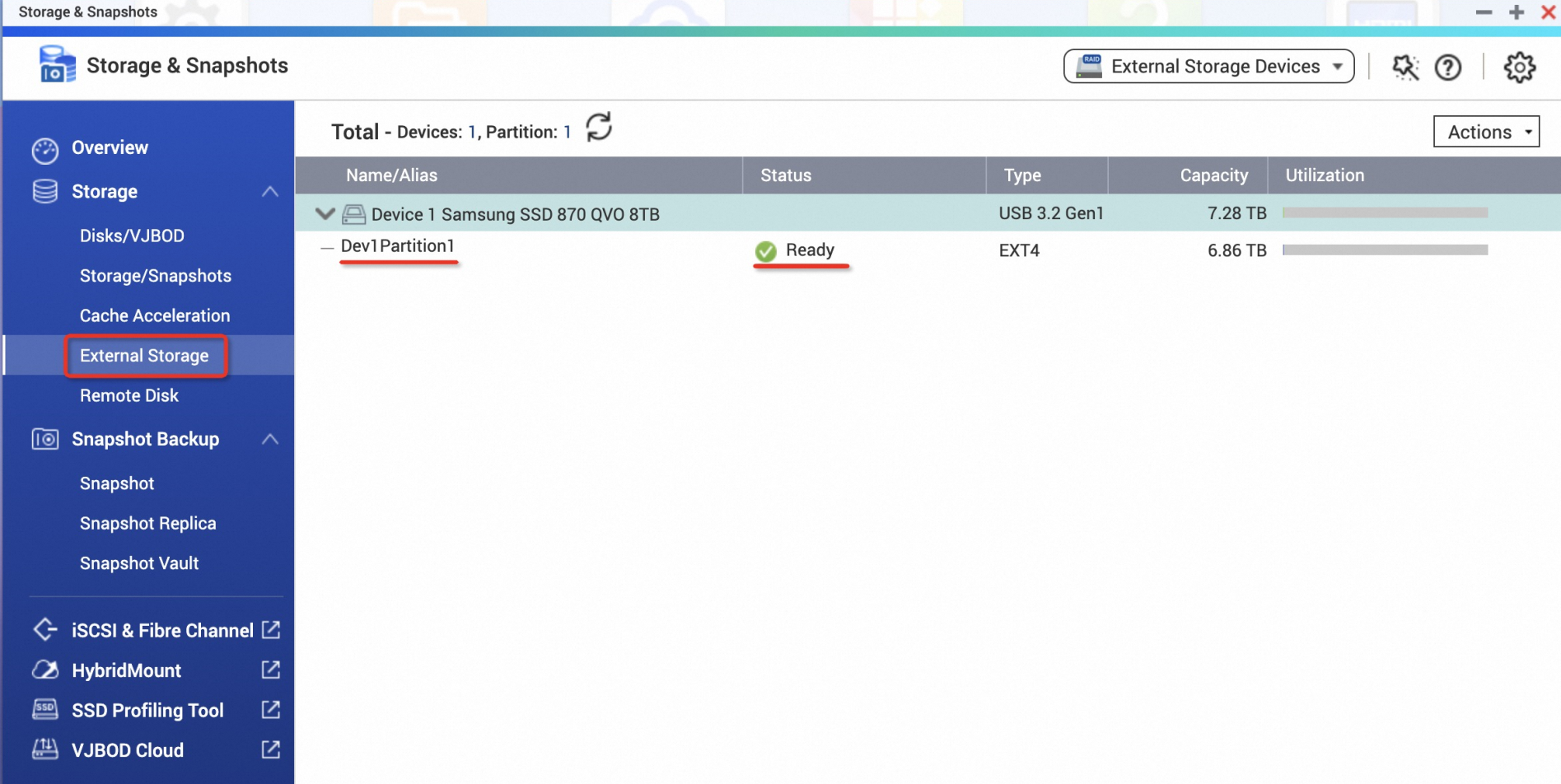The height and width of the screenshot is (784, 1561).
Task: Click Dev1Partition1 utilization bar
Action: pyautogui.click(x=1385, y=250)
